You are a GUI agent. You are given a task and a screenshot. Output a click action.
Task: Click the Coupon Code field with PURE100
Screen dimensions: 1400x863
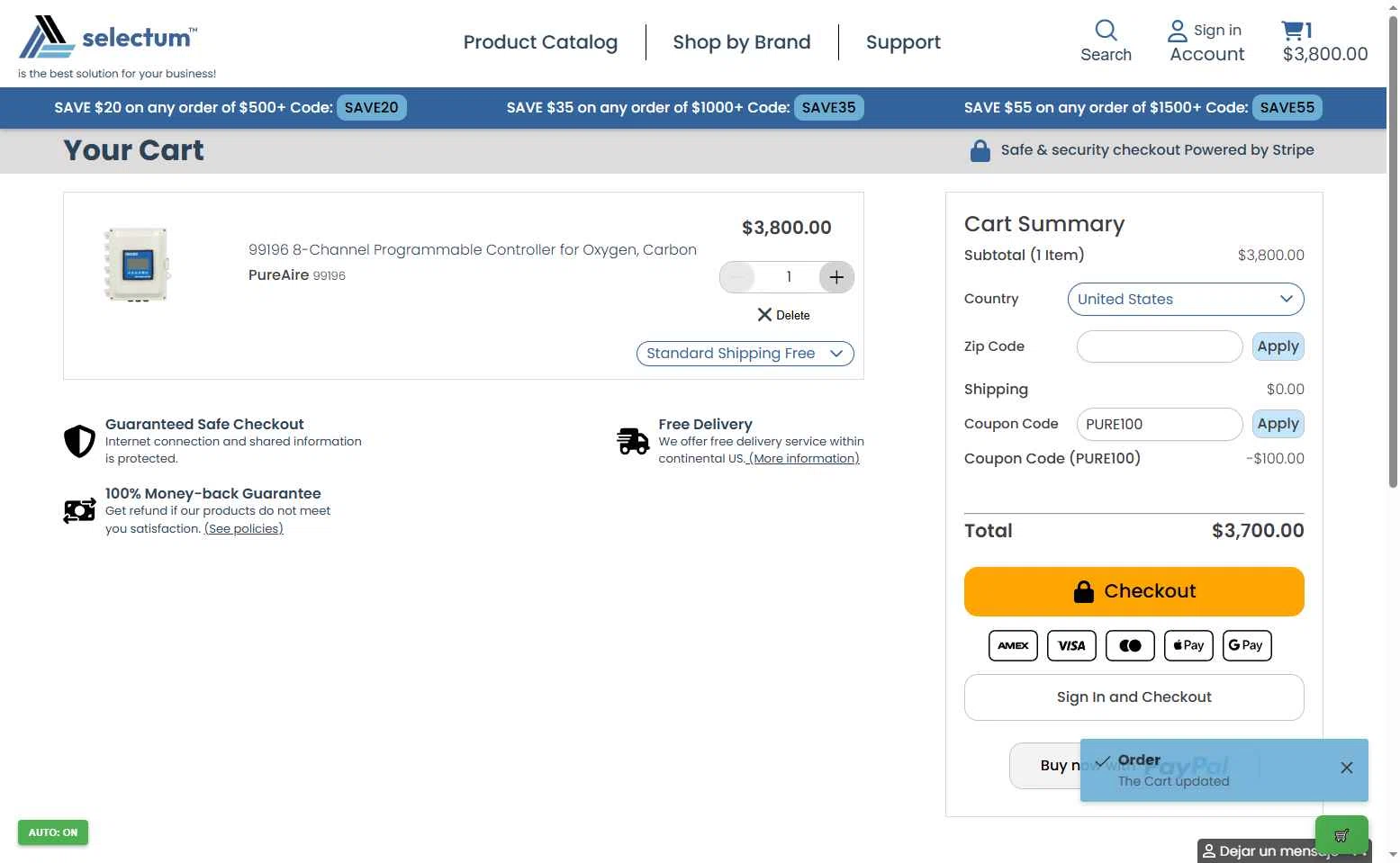pos(1160,425)
